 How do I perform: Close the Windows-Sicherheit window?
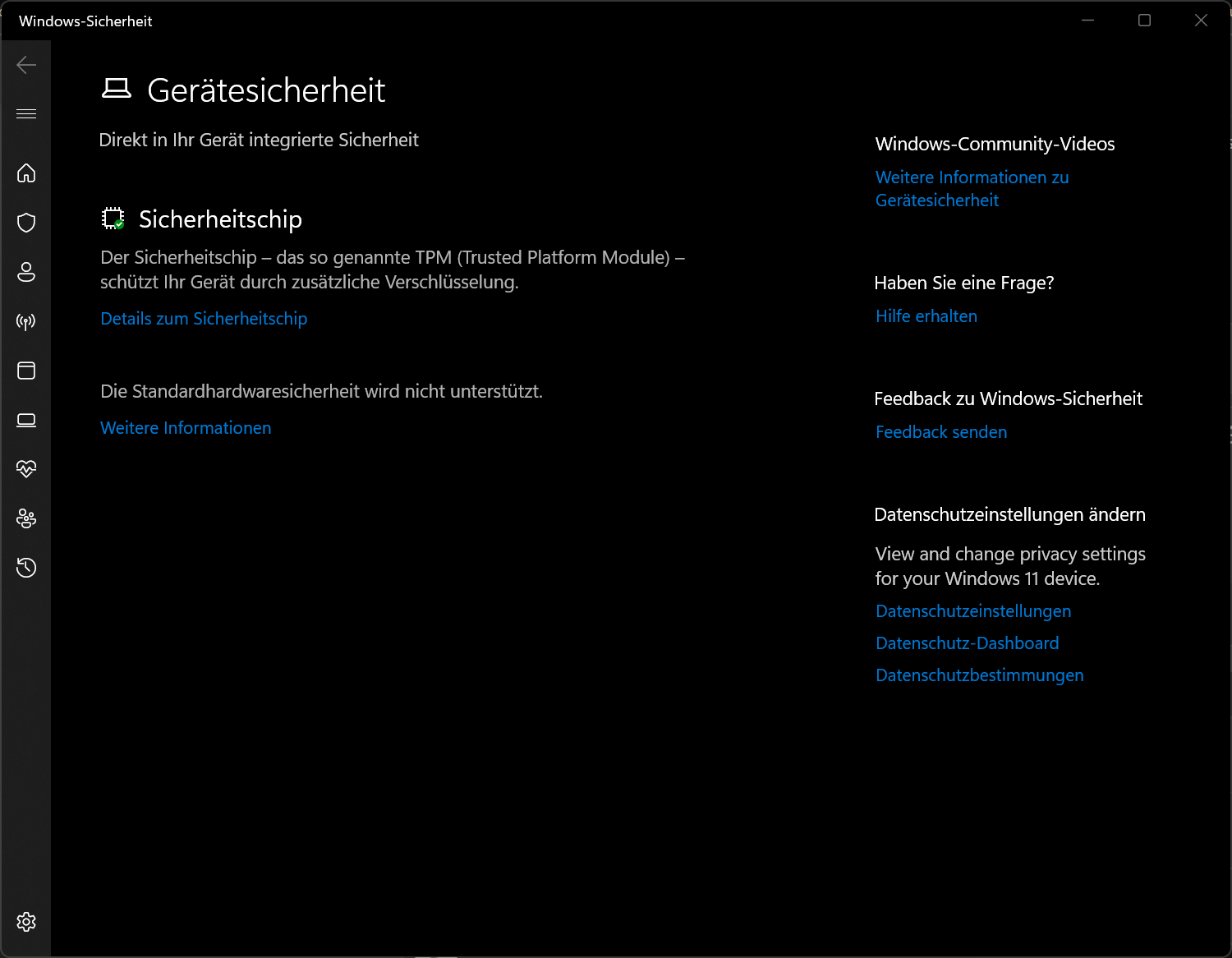click(x=1201, y=21)
